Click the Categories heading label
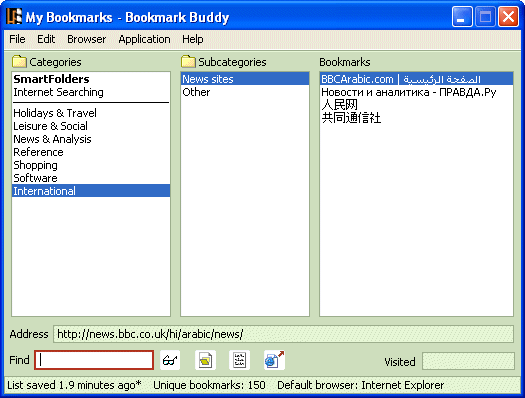The width and height of the screenshot is (525, 398). (x=55, y=62)
